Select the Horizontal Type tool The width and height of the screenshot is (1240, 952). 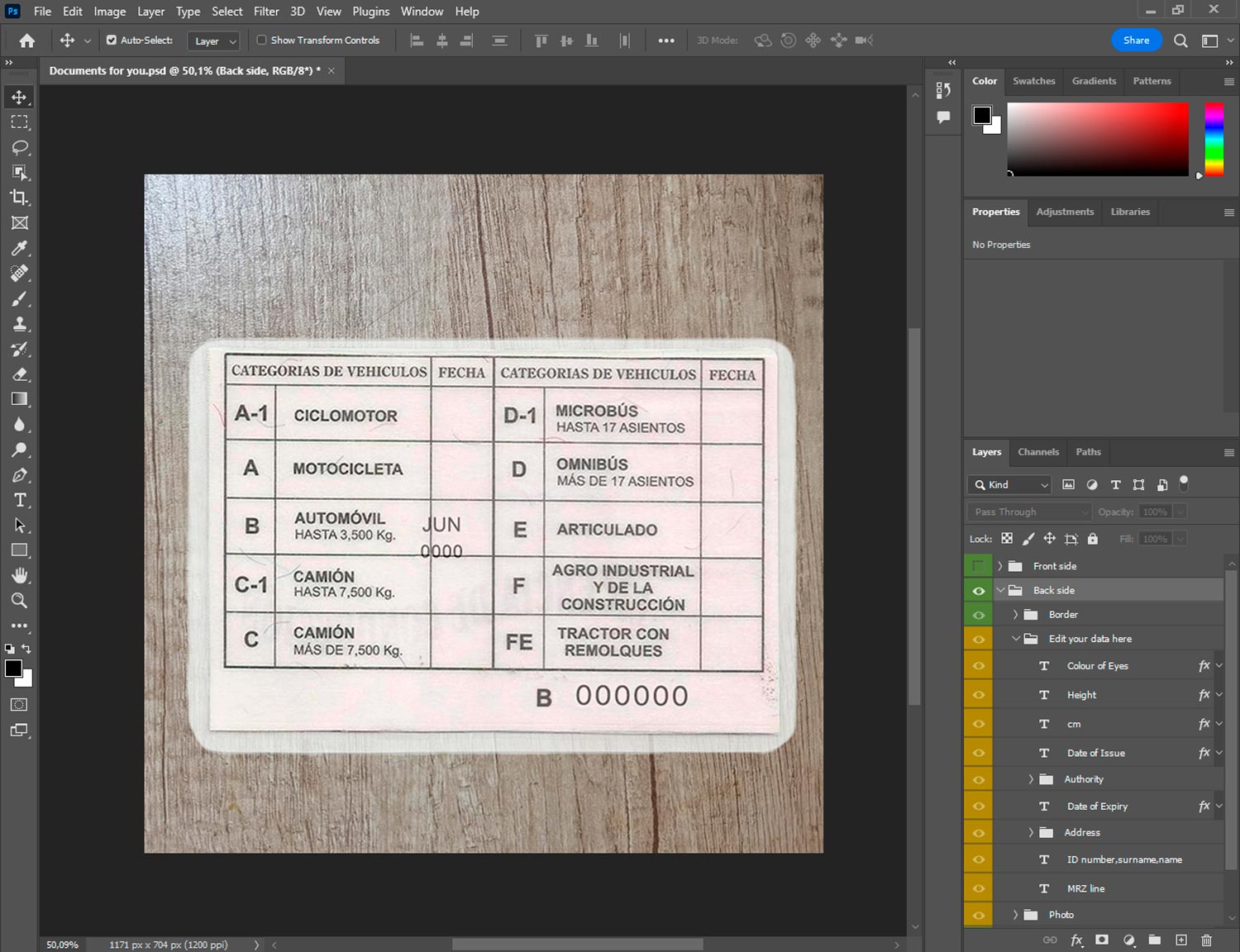pyautogui.click(x=19, y=500)
